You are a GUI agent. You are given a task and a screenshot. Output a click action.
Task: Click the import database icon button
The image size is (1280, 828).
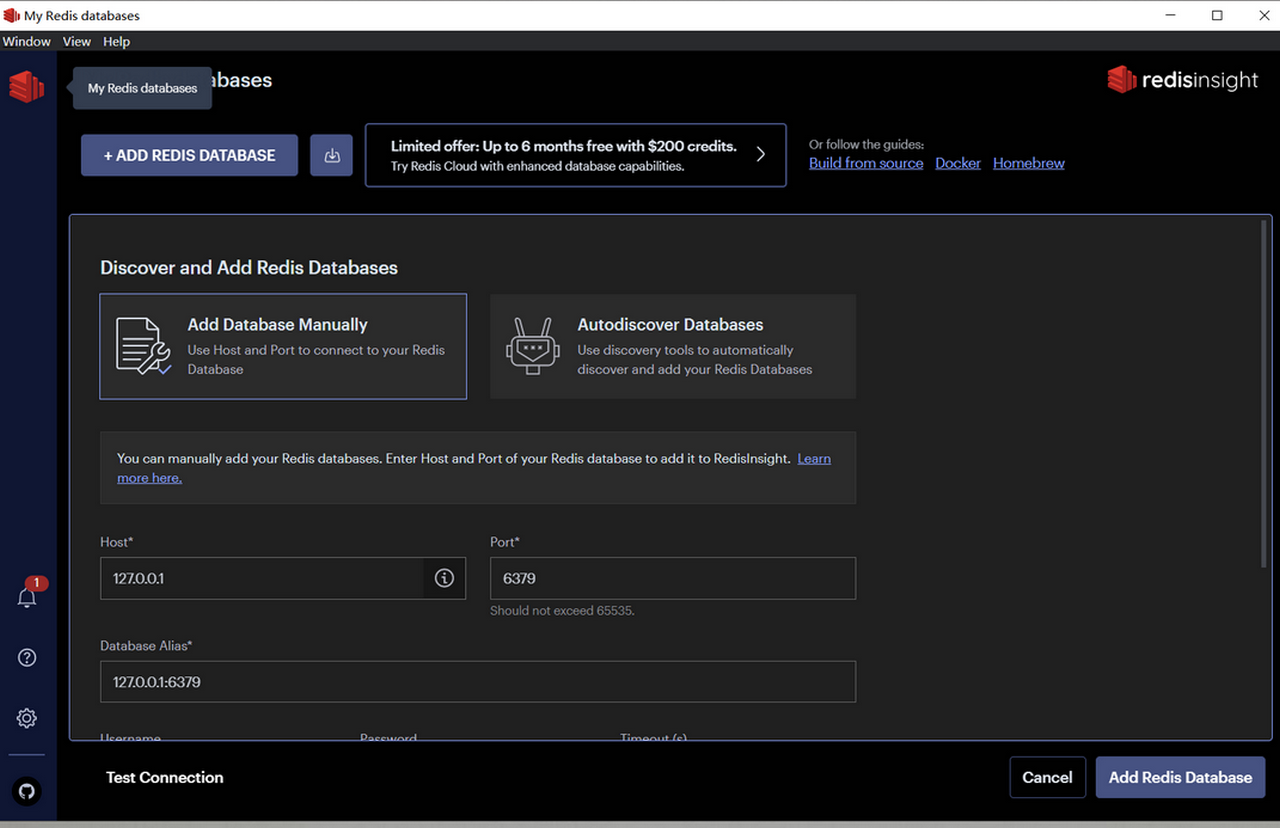coord(331,155)
